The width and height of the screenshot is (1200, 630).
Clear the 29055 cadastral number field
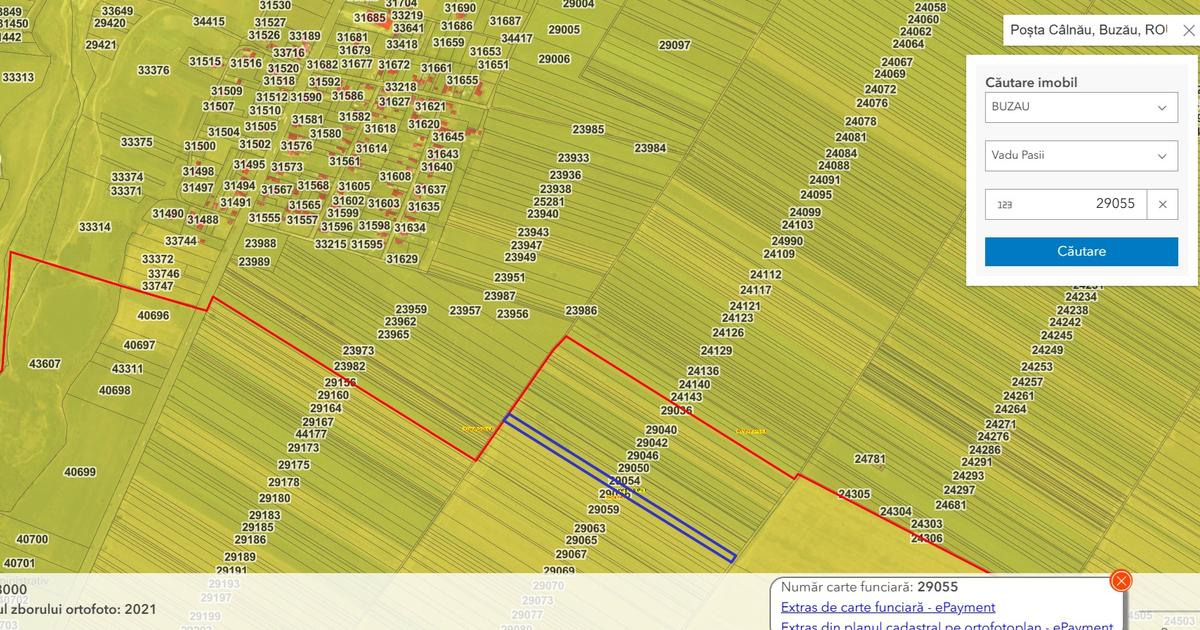tap(1162, 204)
